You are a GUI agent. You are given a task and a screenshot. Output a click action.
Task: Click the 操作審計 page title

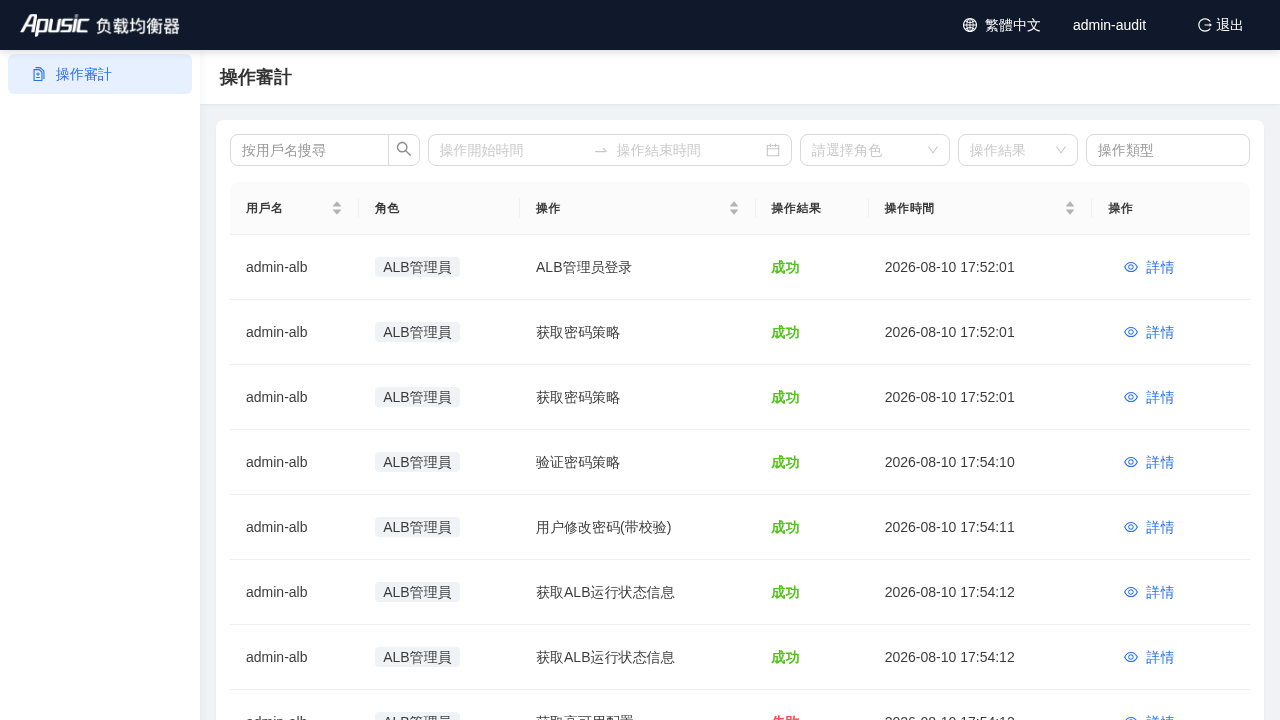click(x=256, y=77)
